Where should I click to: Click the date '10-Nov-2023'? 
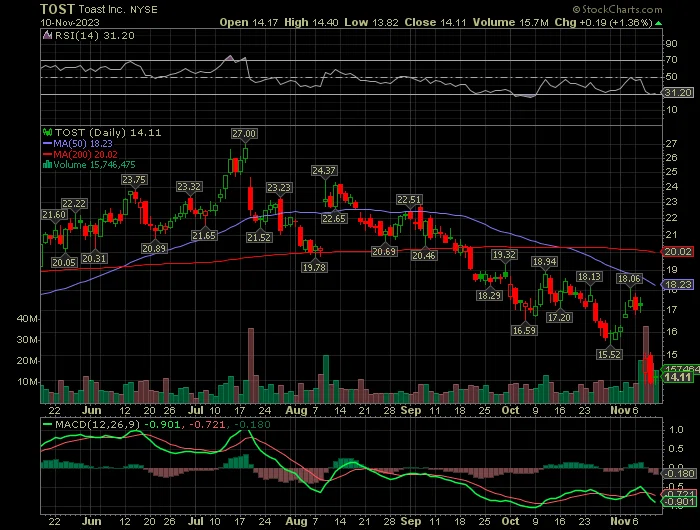[x=70, y=22]
